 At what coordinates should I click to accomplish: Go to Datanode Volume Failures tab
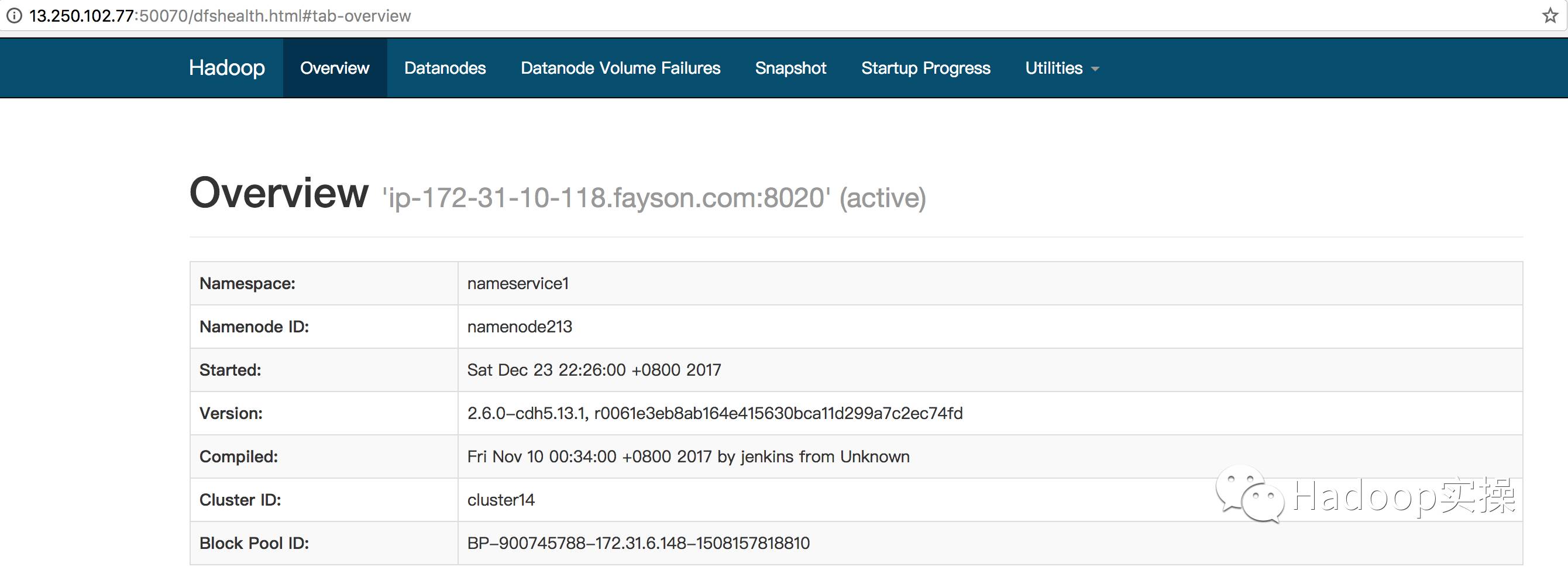pos(620,68)
